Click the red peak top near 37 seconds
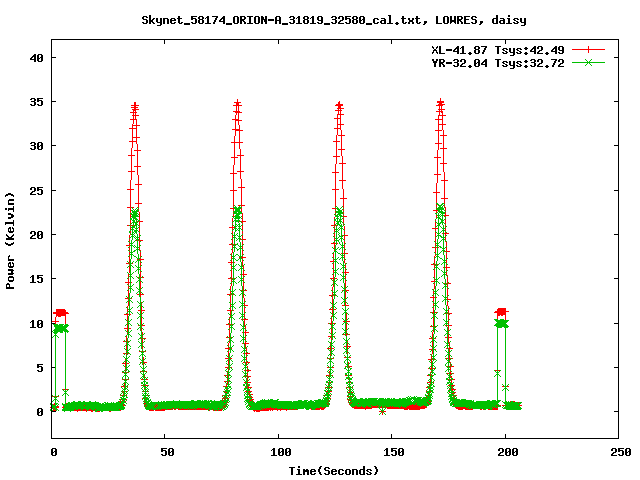640x480 pixels. click(x=135, y=107)
